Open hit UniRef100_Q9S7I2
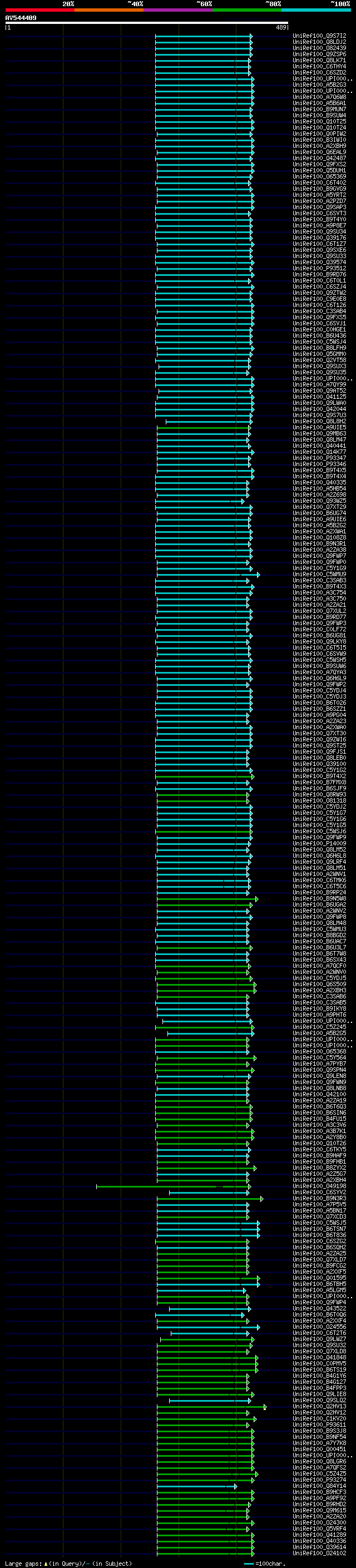The image size is (356, 1568). 319,36
